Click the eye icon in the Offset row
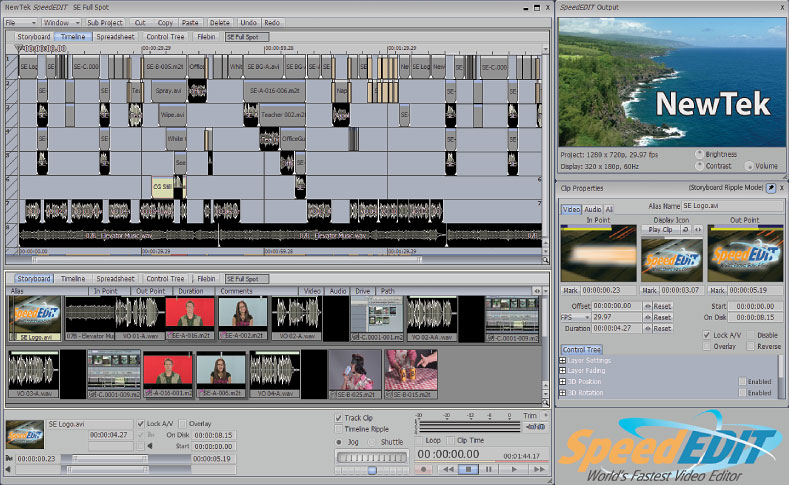 pos(648,306)
